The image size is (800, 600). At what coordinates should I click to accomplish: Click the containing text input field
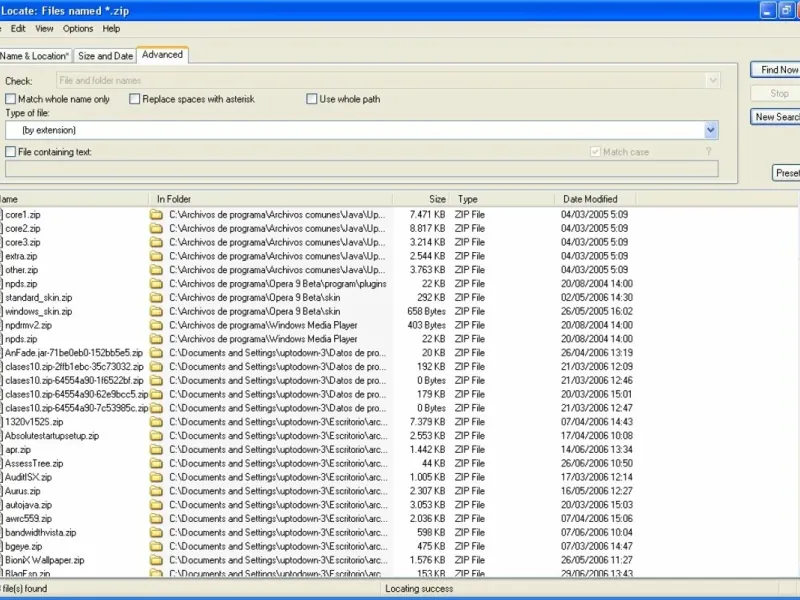pyautogui.click(x=362, y=169)
